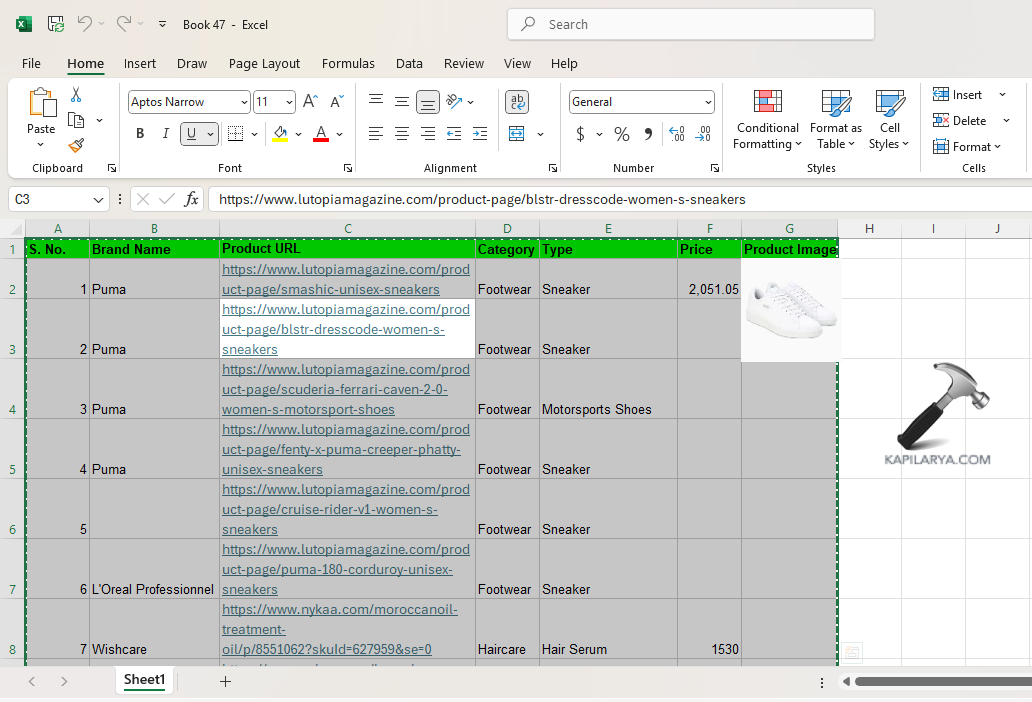Click the Format Painter brush icon
1032x702 pixels.
(x=76, y=146)
